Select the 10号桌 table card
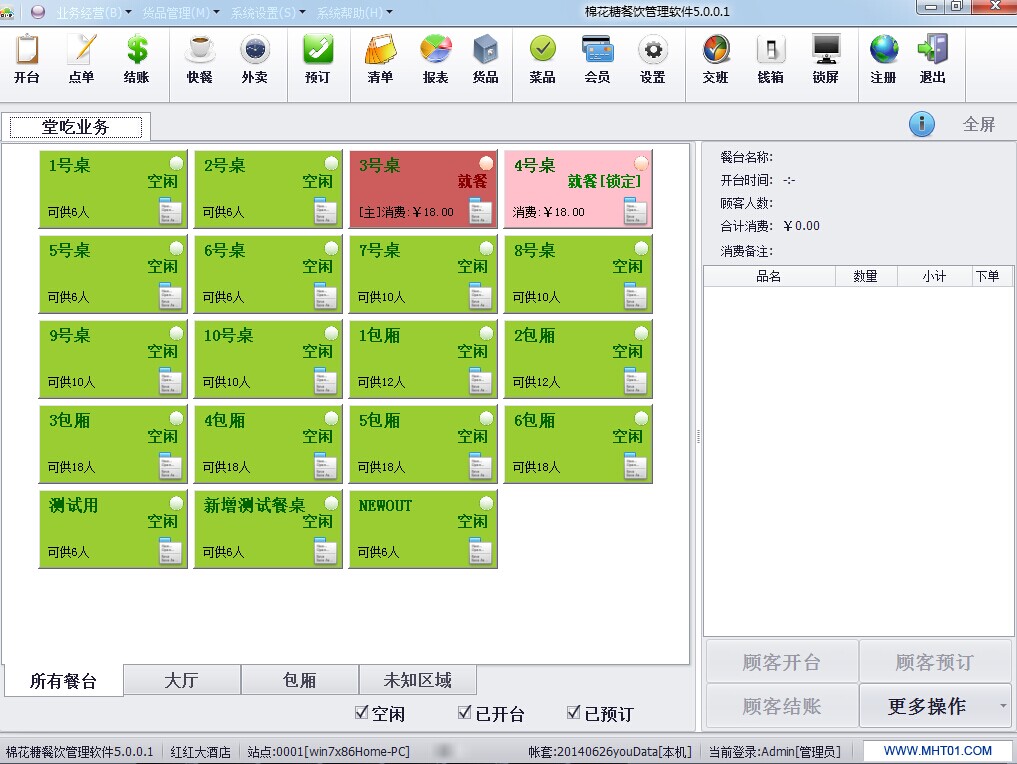This screenshot has height=764, width=1017. click(x=269, y=359)
